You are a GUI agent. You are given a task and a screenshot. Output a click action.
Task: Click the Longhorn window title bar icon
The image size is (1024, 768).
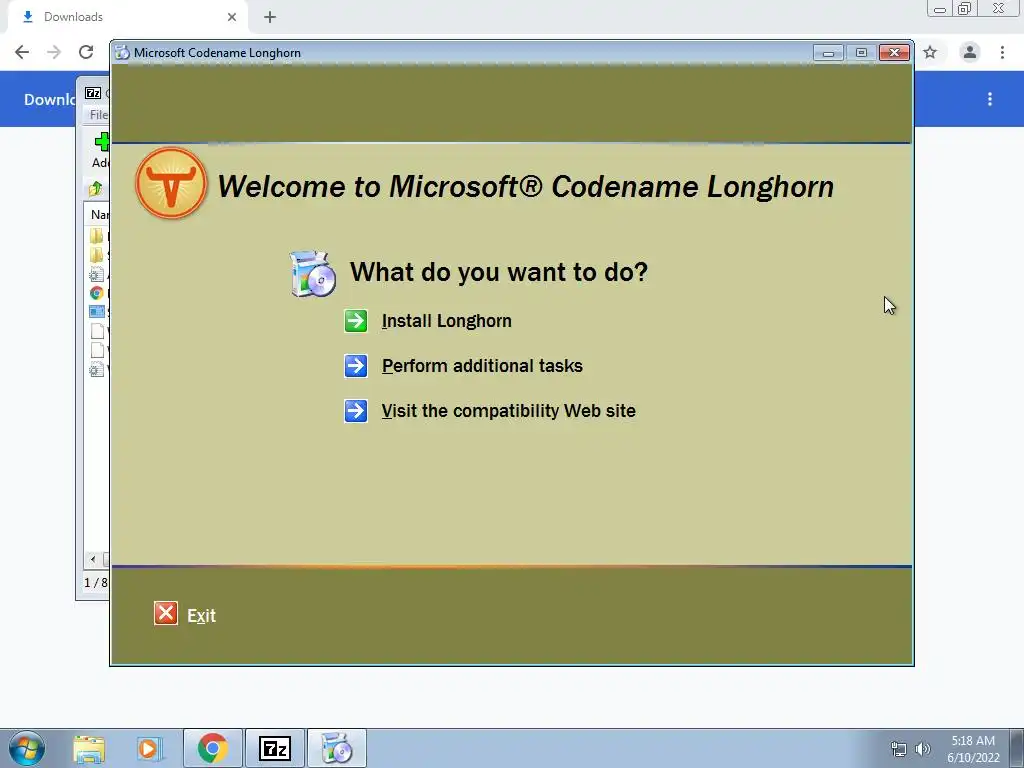(x=122, y=52)
